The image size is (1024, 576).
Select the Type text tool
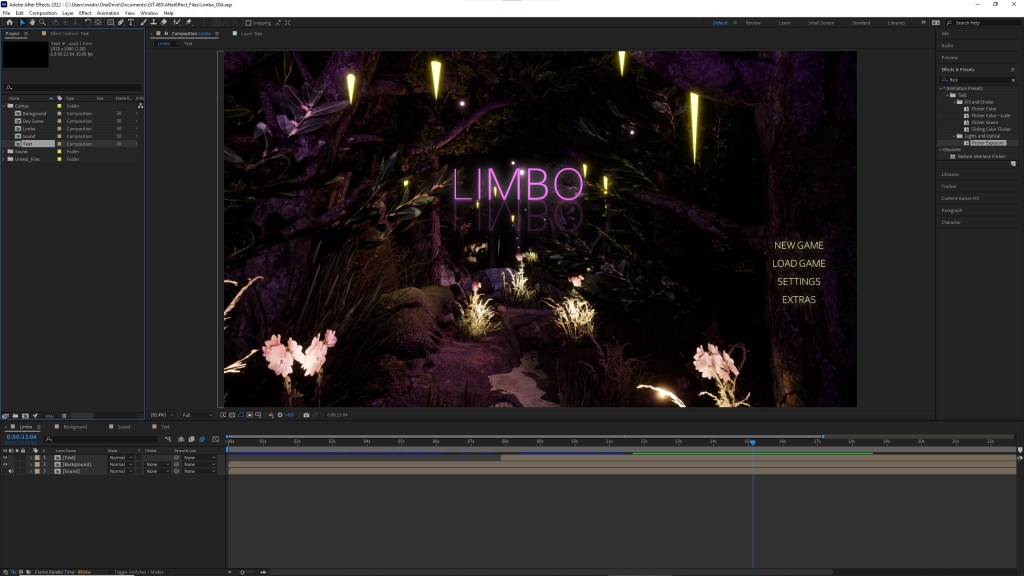tap(131, 22)
